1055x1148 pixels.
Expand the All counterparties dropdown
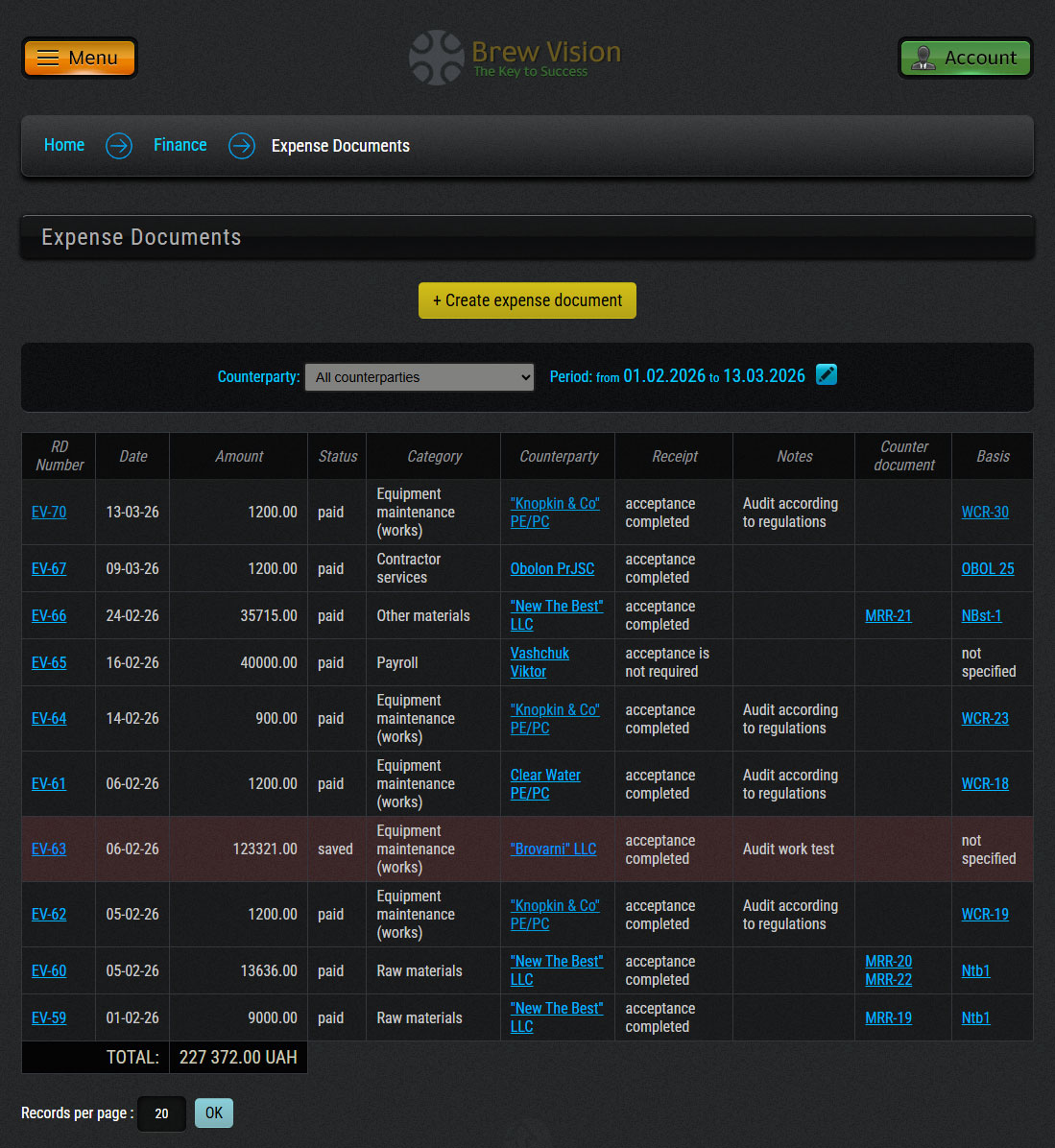(x=420, y=377)
